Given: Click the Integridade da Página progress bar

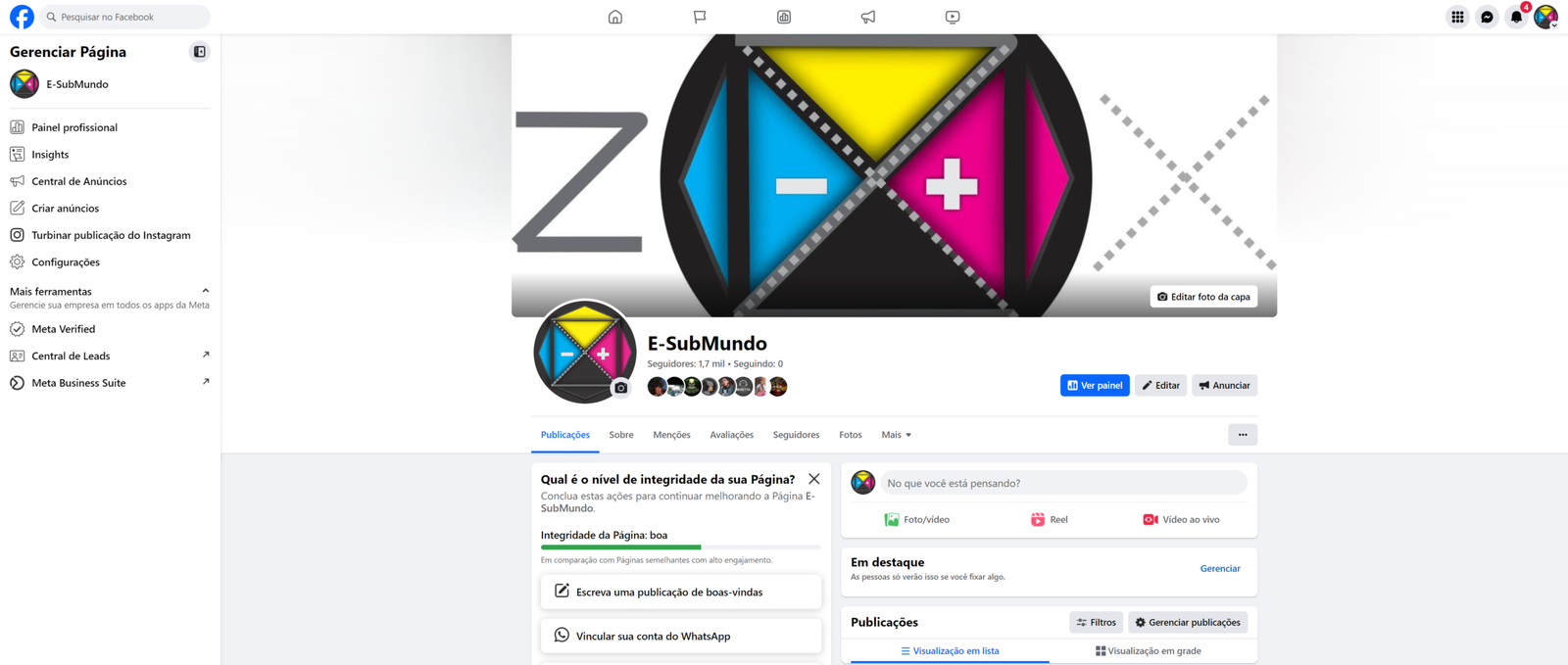Looking at the screenshot, I should tap(681, 546).
